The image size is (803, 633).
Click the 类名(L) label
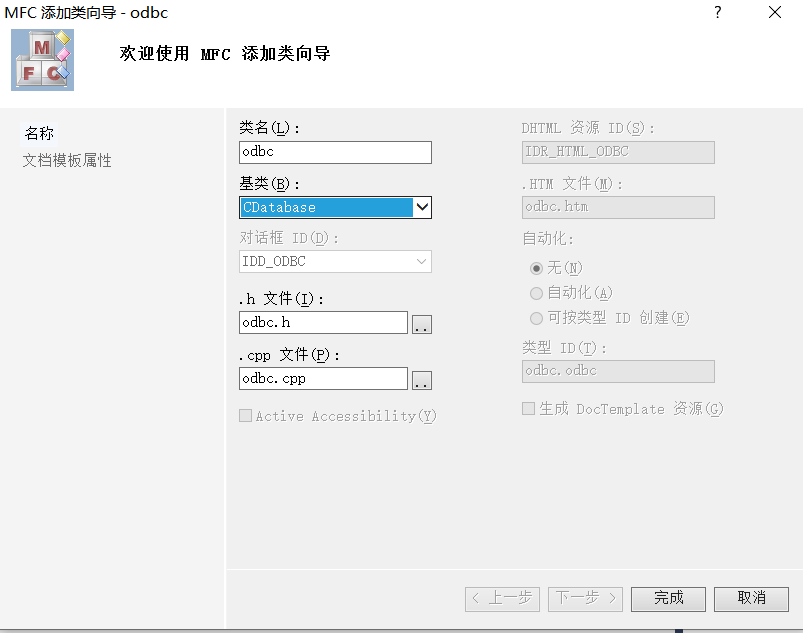point(269,128)
